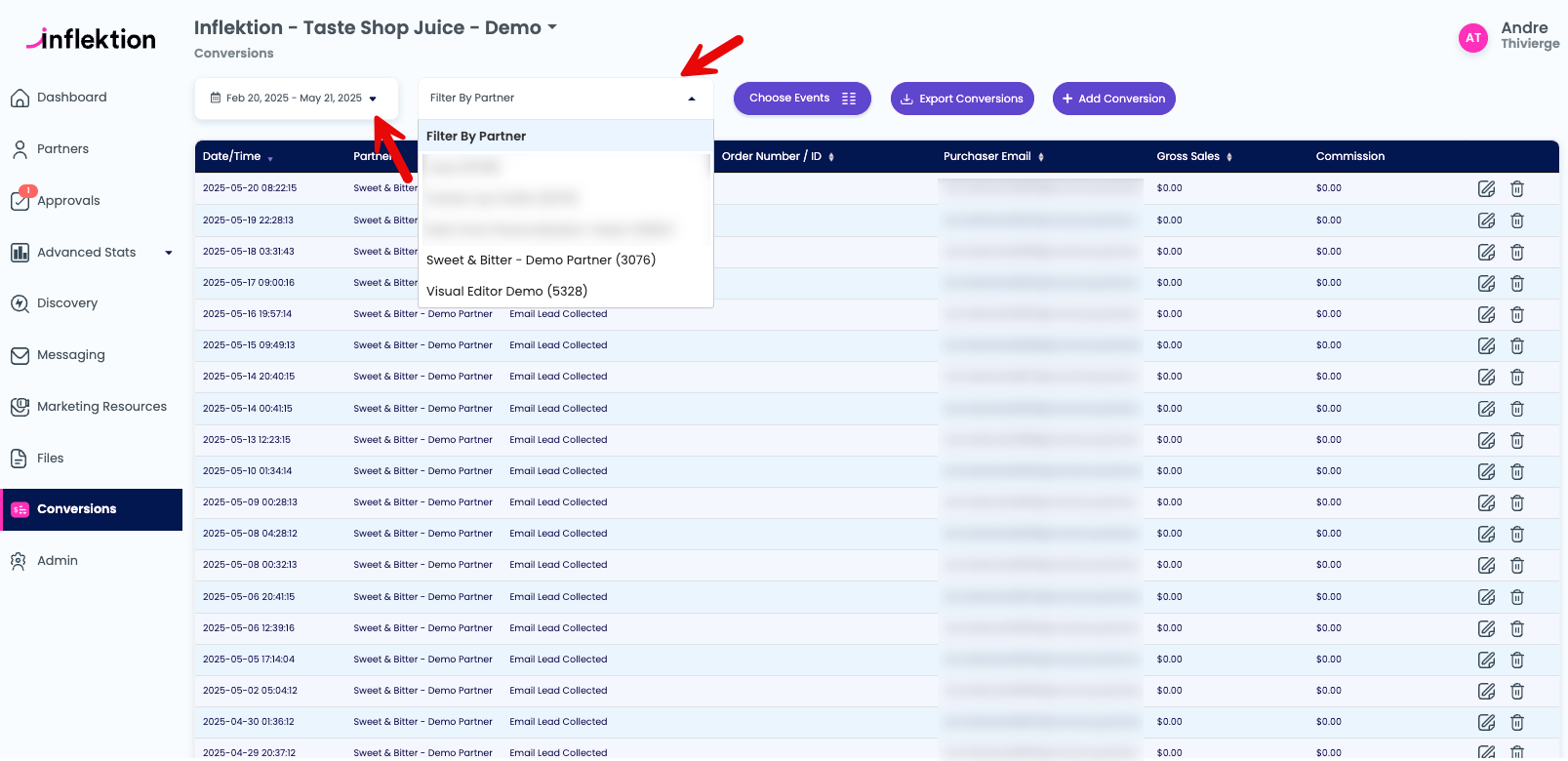Click the Messaging envelope icon
1568x761 pixels.
20,355
